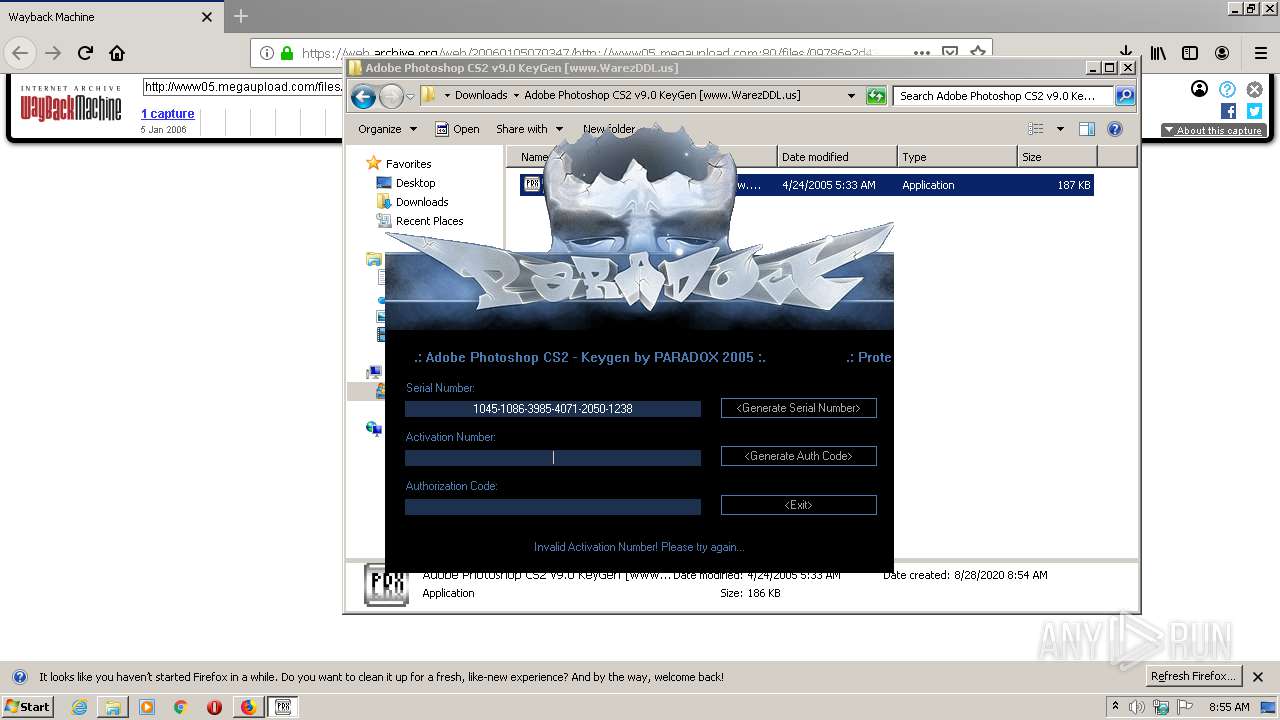Expand the Explorer address bar history dropdown
Viewport: 1280px width, 720px height.
tap(851, 96)
